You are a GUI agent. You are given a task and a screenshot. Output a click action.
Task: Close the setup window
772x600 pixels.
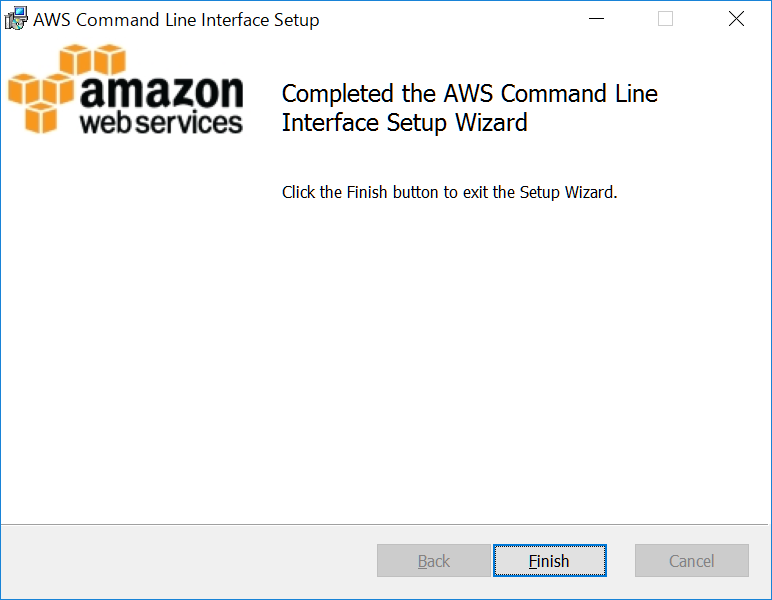736,19
